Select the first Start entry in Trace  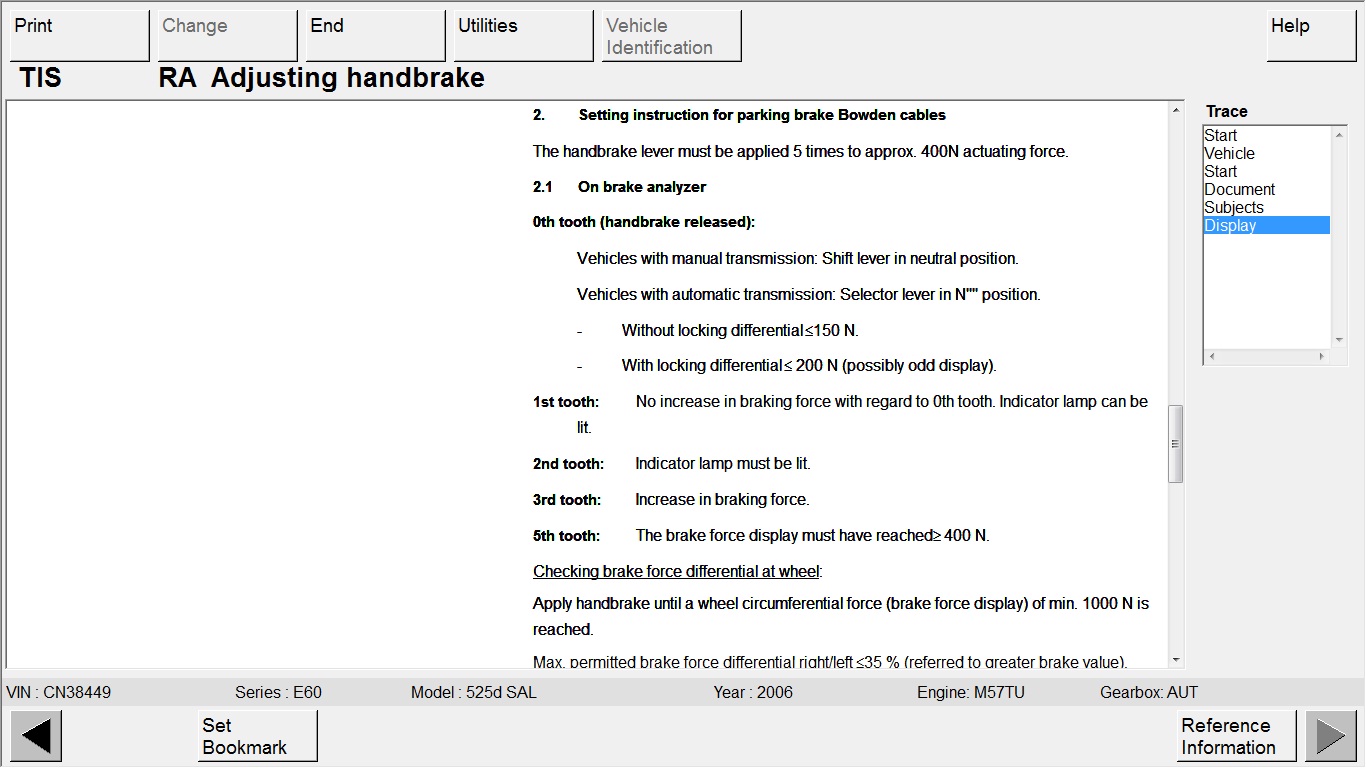coord(1267,135)
